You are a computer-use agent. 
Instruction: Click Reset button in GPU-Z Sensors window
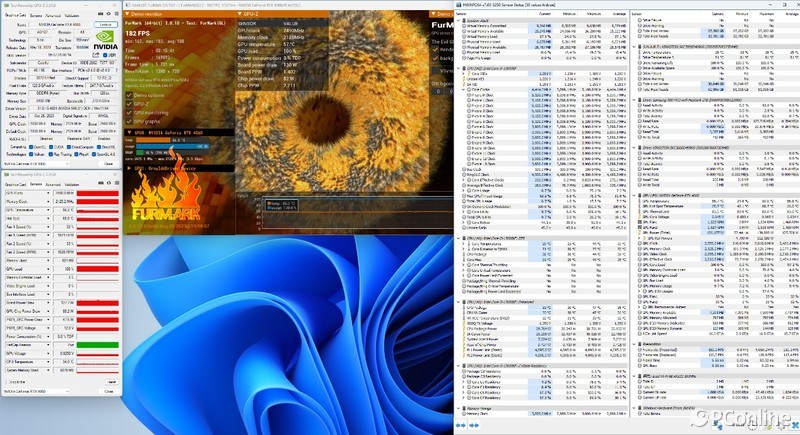[111, 382]
